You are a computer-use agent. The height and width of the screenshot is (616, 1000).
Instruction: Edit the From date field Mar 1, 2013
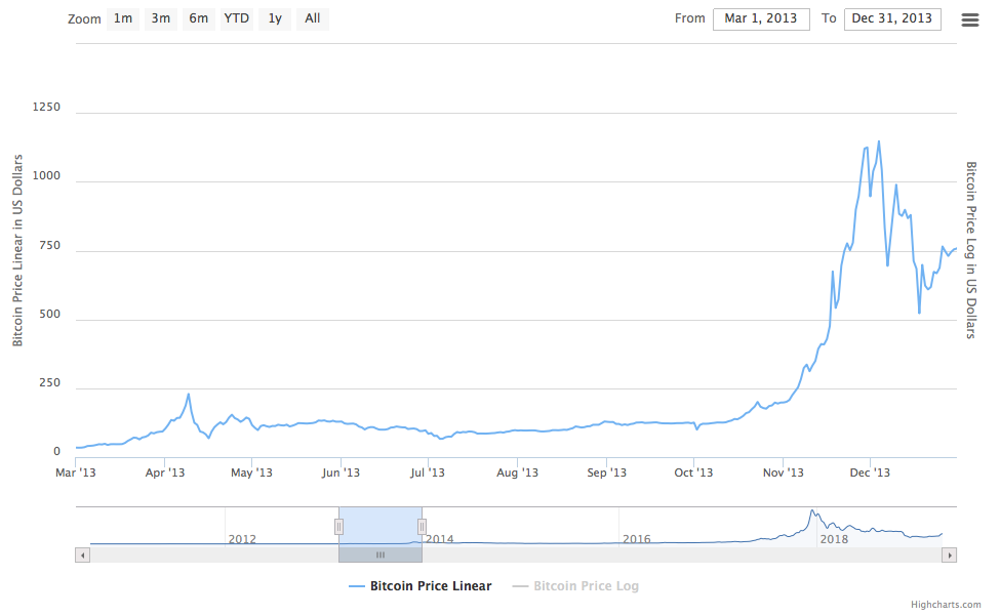point(761,18)
